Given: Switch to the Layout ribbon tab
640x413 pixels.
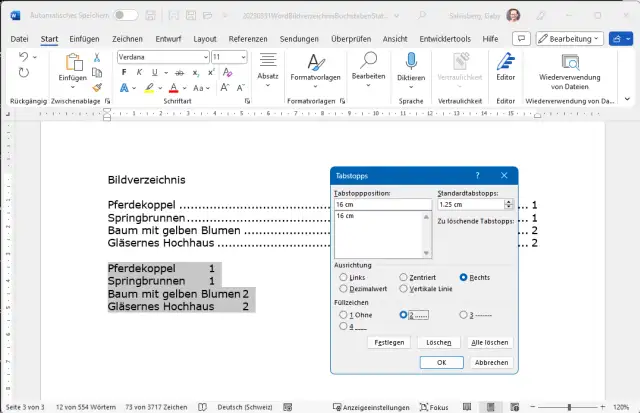Looking at the screenshot, I should 205,38.
